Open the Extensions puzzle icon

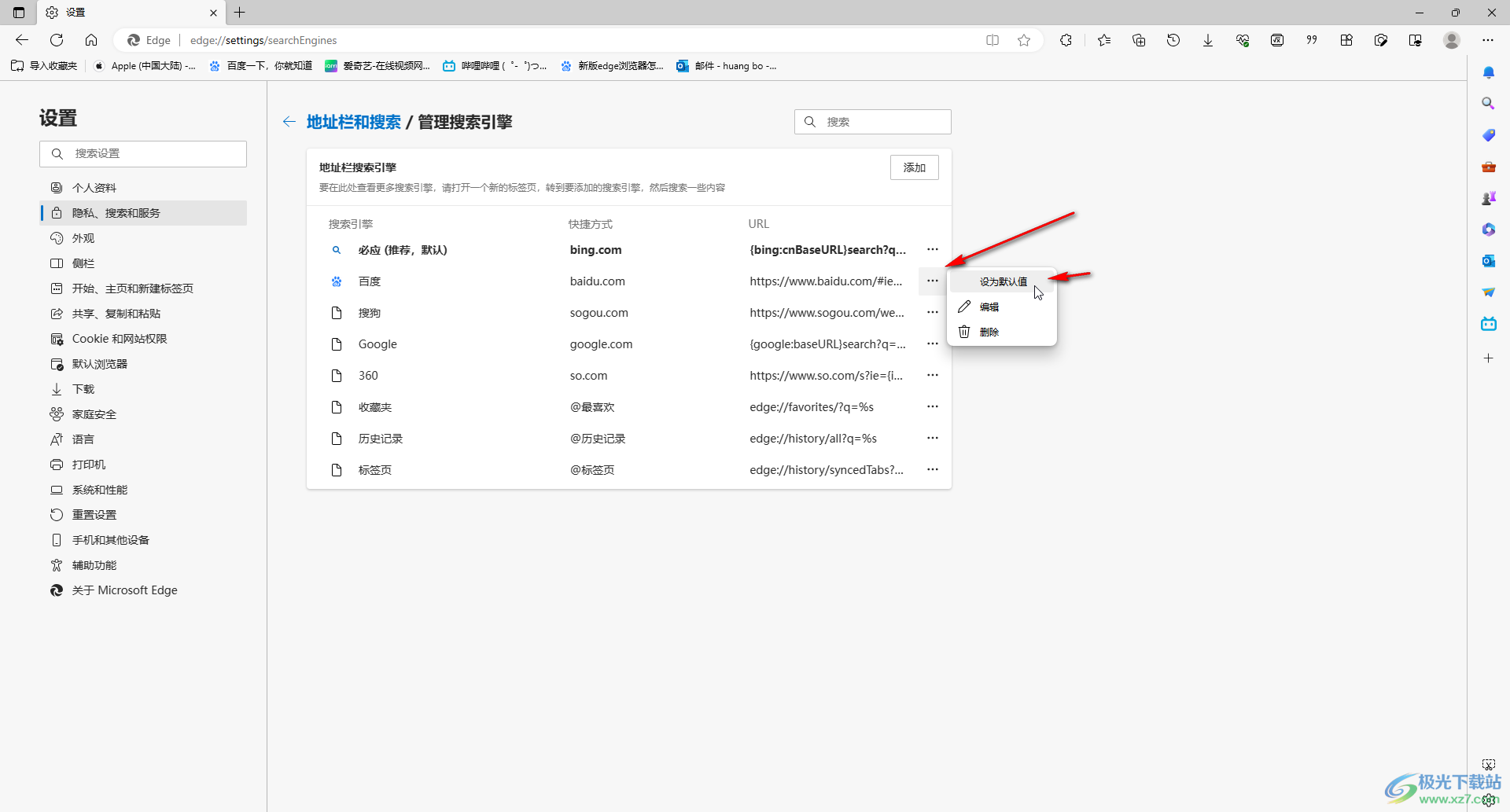(x=1066, y=40)
